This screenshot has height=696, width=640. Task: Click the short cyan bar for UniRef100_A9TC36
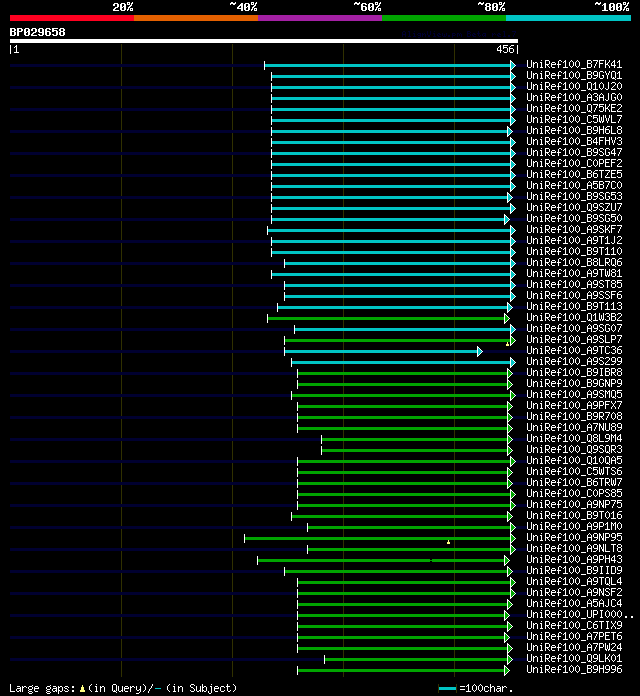pos(381,352)
